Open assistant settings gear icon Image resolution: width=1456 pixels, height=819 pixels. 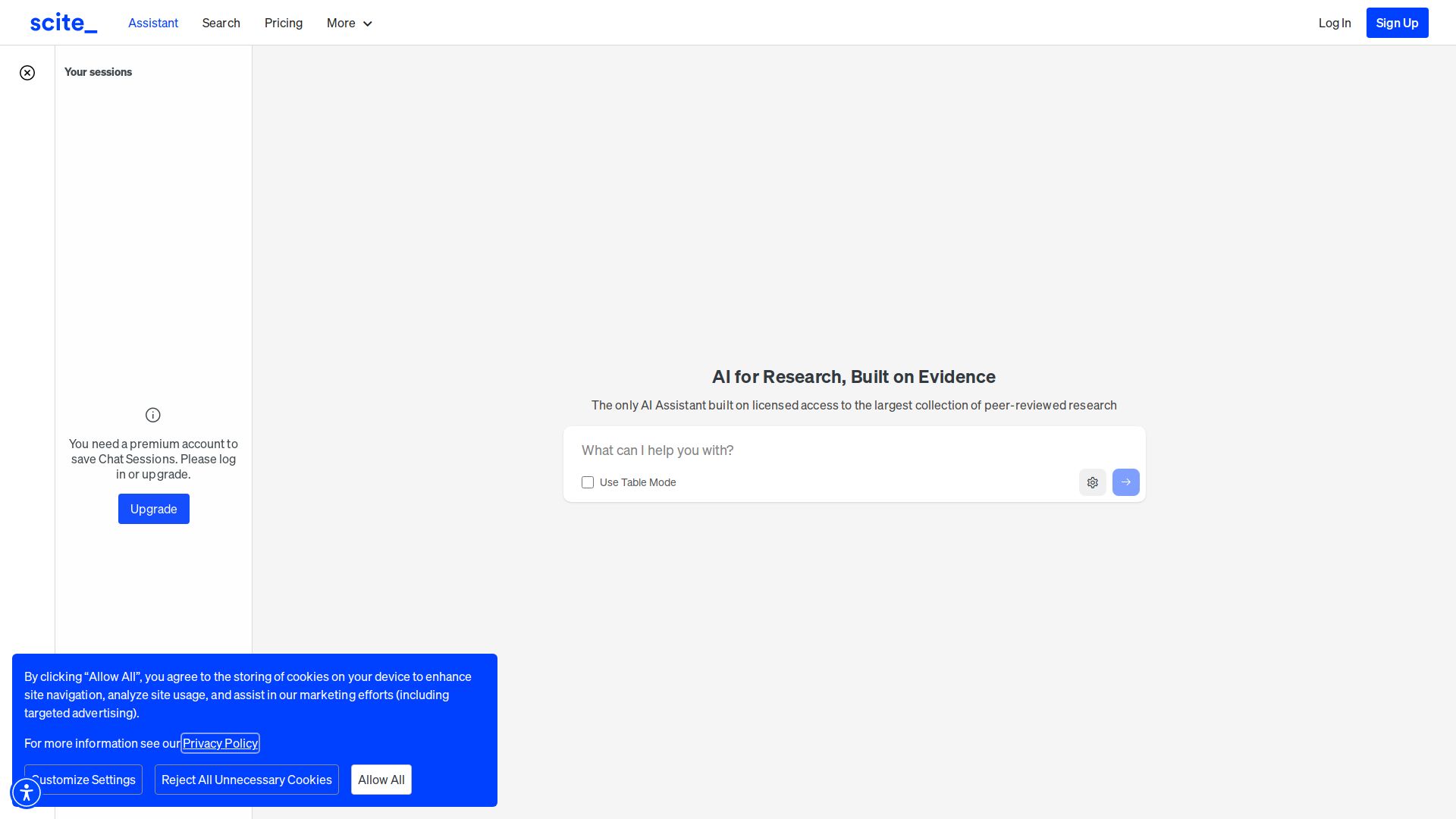(x=1092, y=482)
